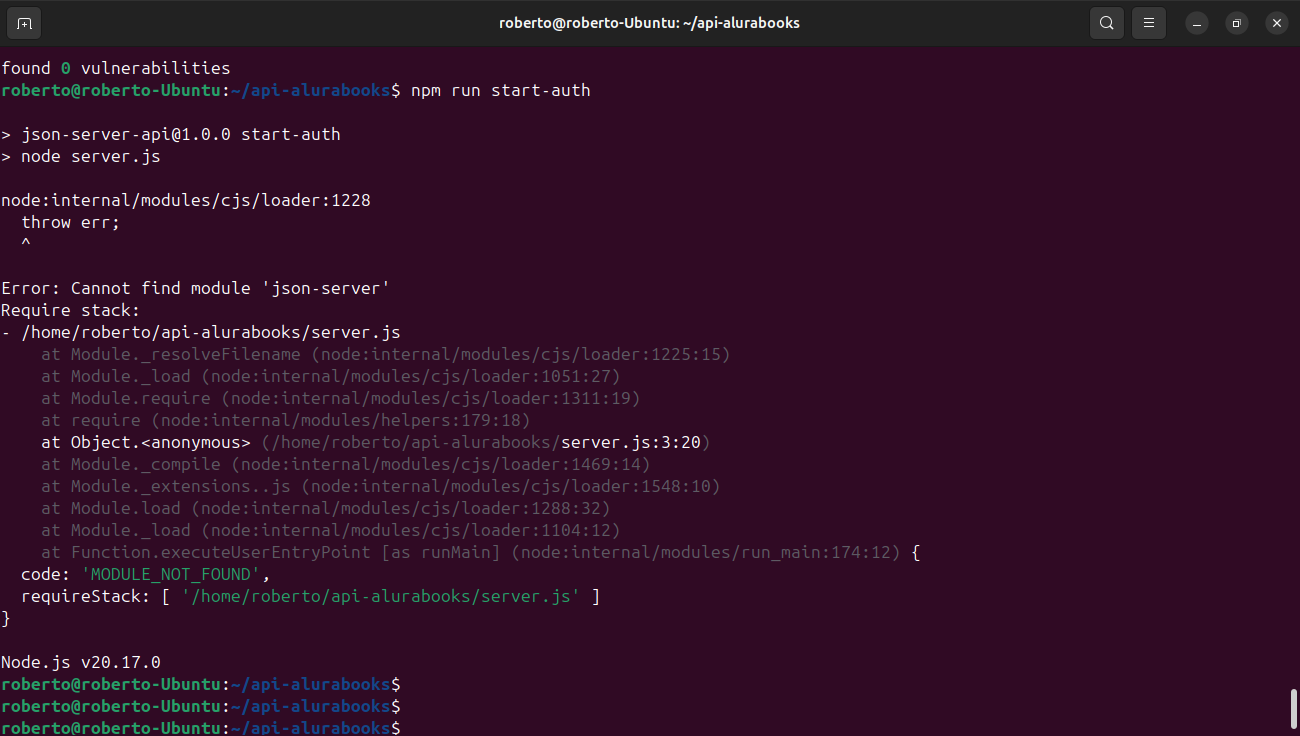The width and height of the screenshot is (1300, 736).
Task: Click the '> node server.js' line
Action: point(81,156)
